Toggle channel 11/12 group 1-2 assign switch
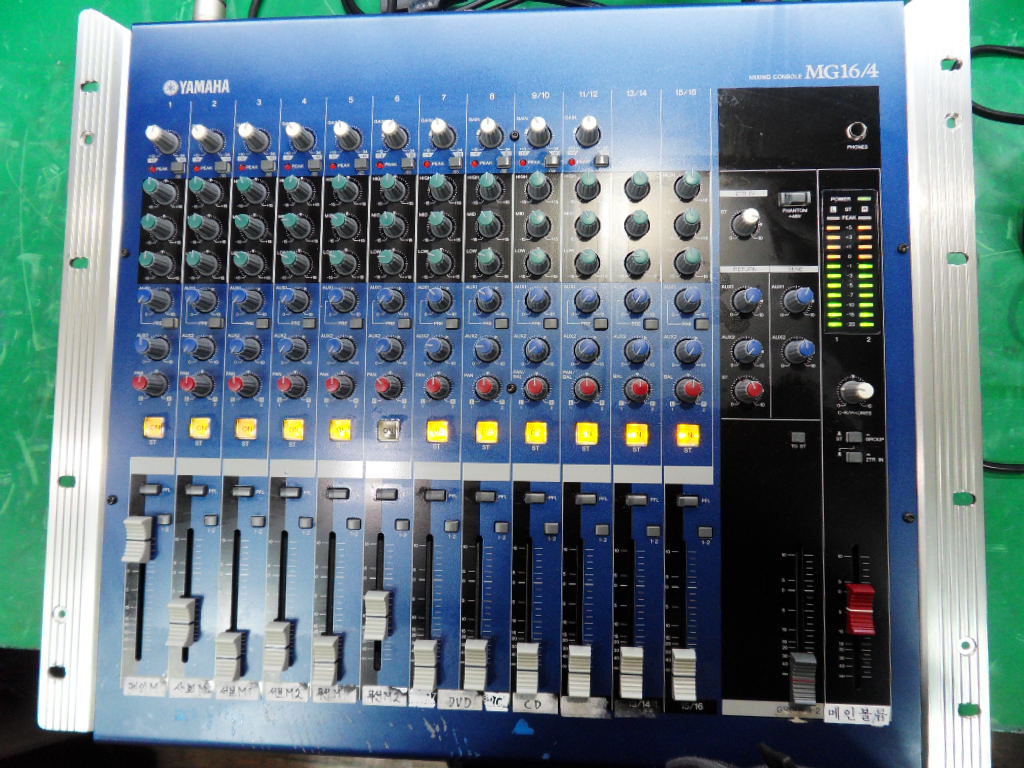This screenshot has height=768, width=1024. [602, 530]
